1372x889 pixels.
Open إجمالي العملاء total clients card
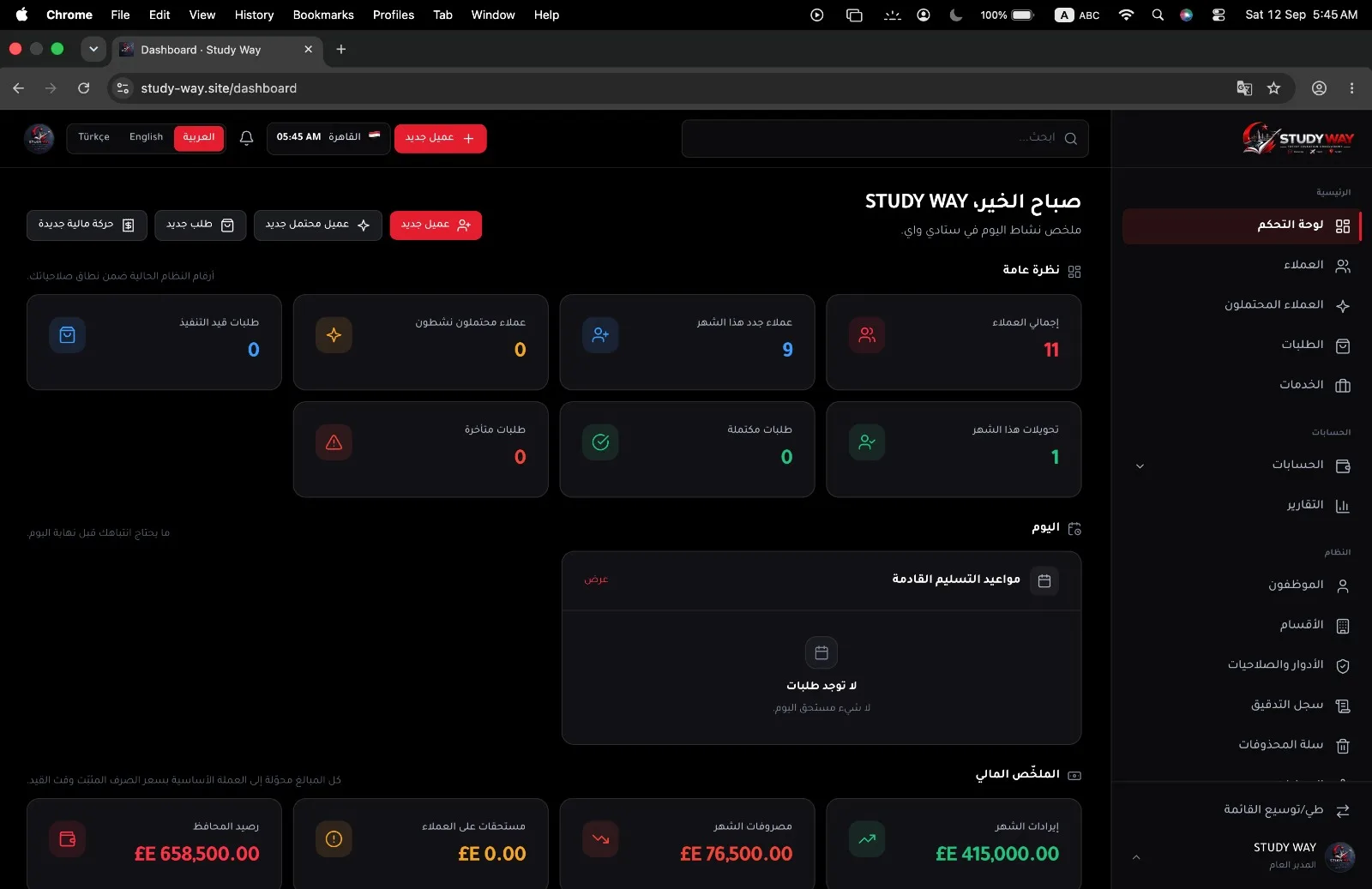point(954,342)
